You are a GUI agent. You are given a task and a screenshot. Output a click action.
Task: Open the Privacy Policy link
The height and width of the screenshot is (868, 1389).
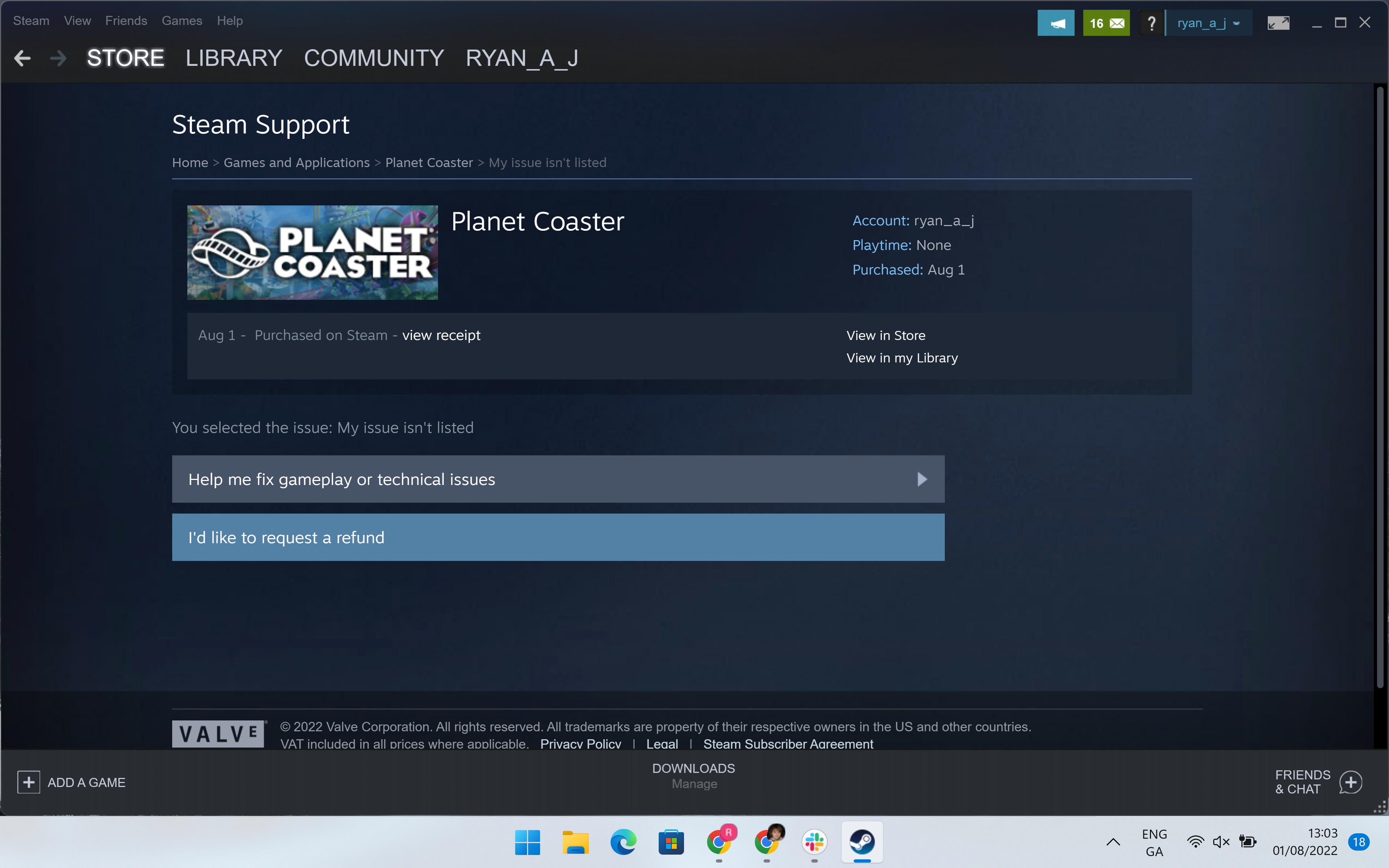pyautogui.click(x=580, y=744)
